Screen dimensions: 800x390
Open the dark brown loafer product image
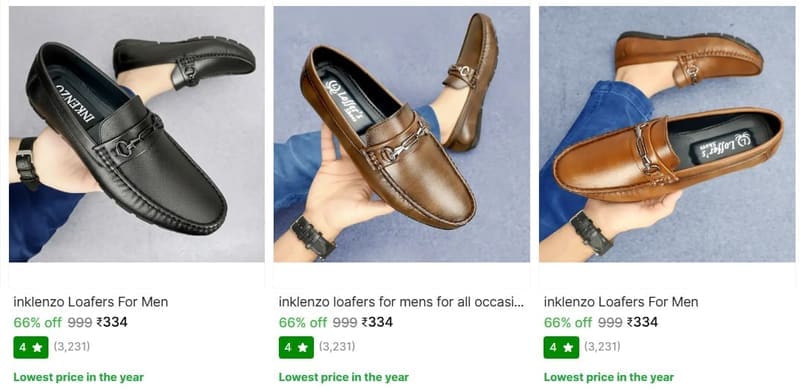(x=402, y=134)
